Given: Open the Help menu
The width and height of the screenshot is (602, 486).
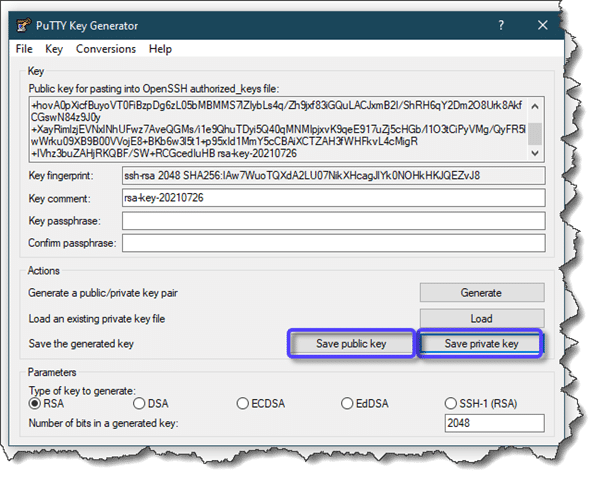Looking at the screenshot, I should tap(160, 49).
